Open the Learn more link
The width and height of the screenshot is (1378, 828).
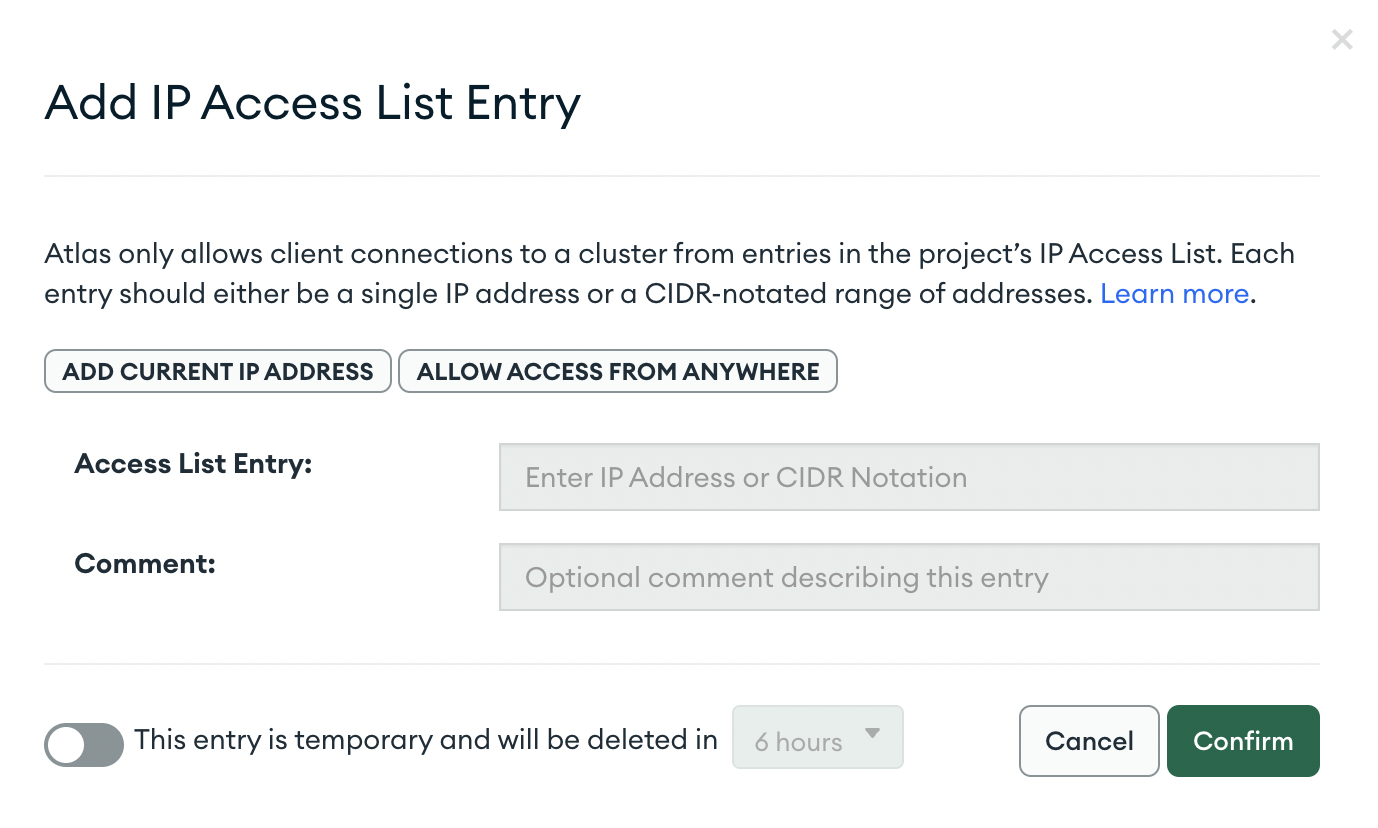tap(1174, 293)
